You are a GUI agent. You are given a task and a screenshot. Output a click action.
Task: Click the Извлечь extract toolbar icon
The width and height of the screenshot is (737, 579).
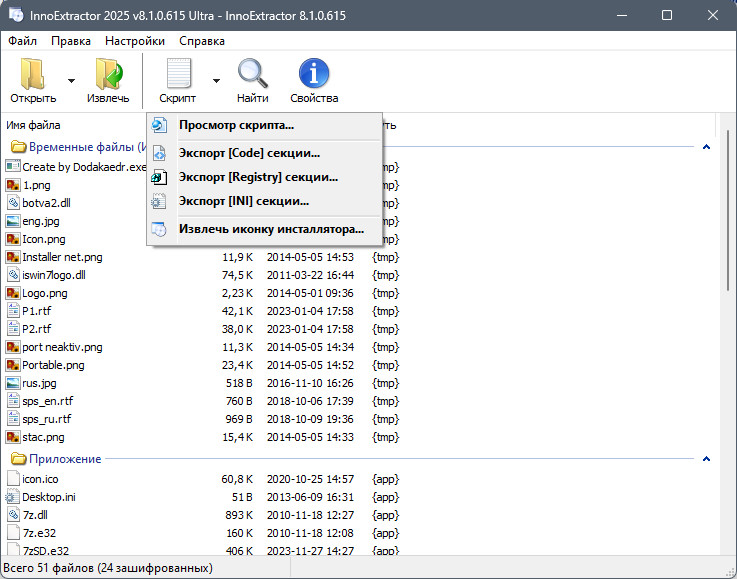(x=109, y=74)
